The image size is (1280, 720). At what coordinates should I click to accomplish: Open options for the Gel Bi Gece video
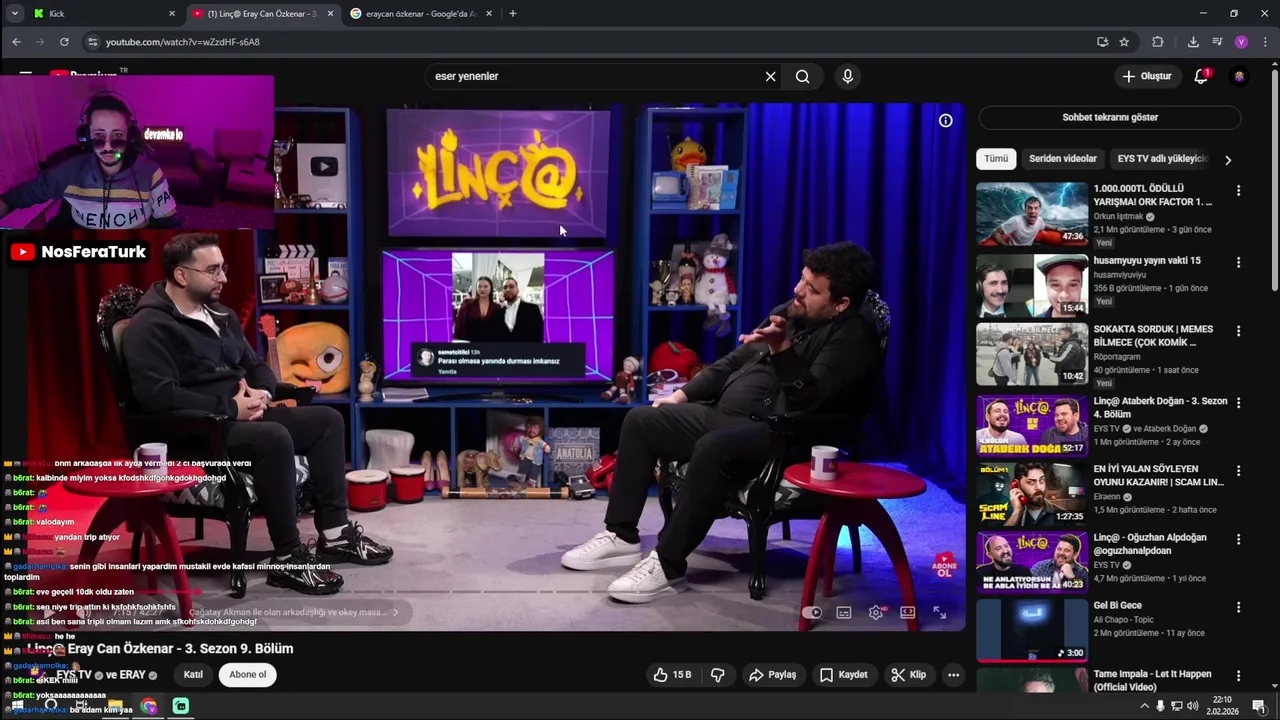click(x=1238, y=607)
